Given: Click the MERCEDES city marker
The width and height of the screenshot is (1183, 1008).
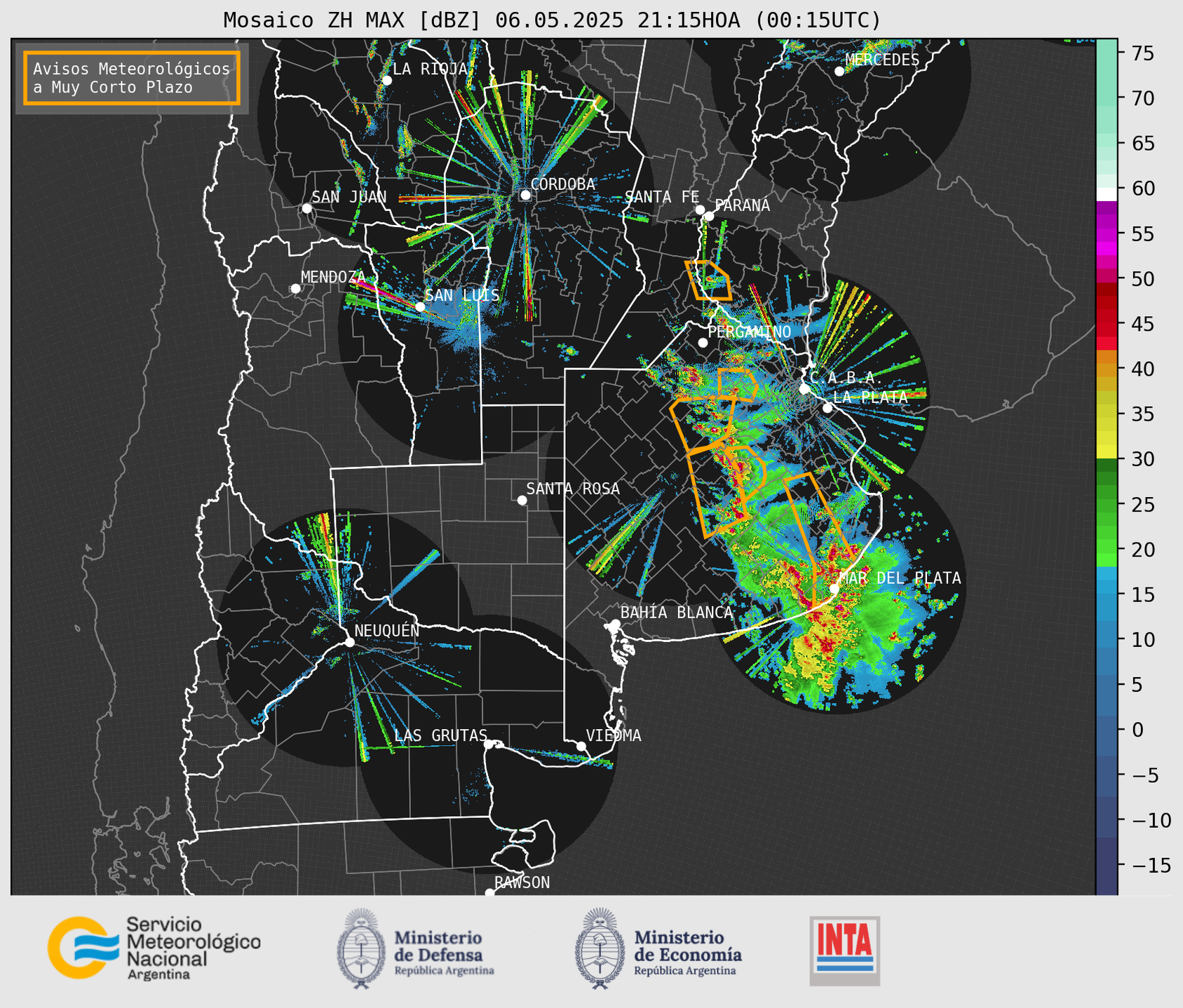Looking at the screenshot, I should click(839, 71).
